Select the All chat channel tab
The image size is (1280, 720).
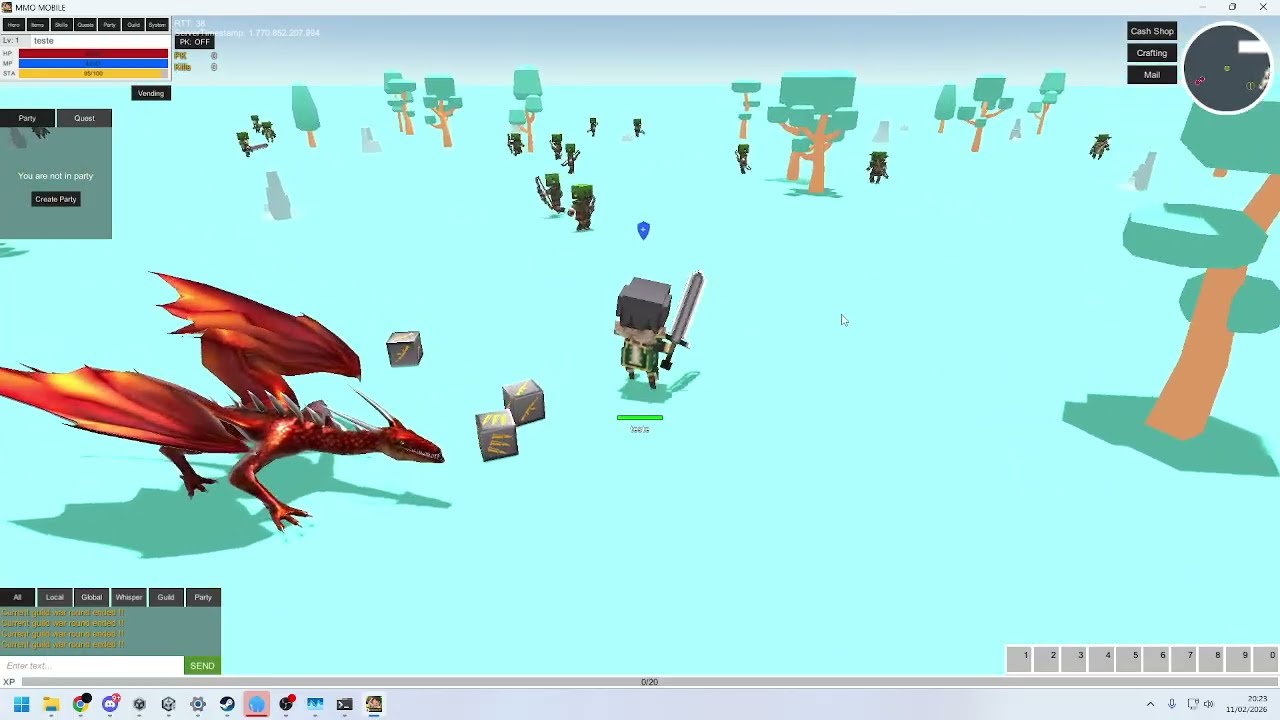[x=17, y=597]
